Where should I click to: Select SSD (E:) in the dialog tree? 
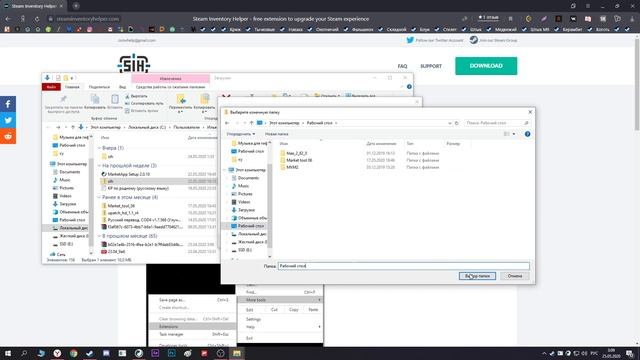pos(245,250)
